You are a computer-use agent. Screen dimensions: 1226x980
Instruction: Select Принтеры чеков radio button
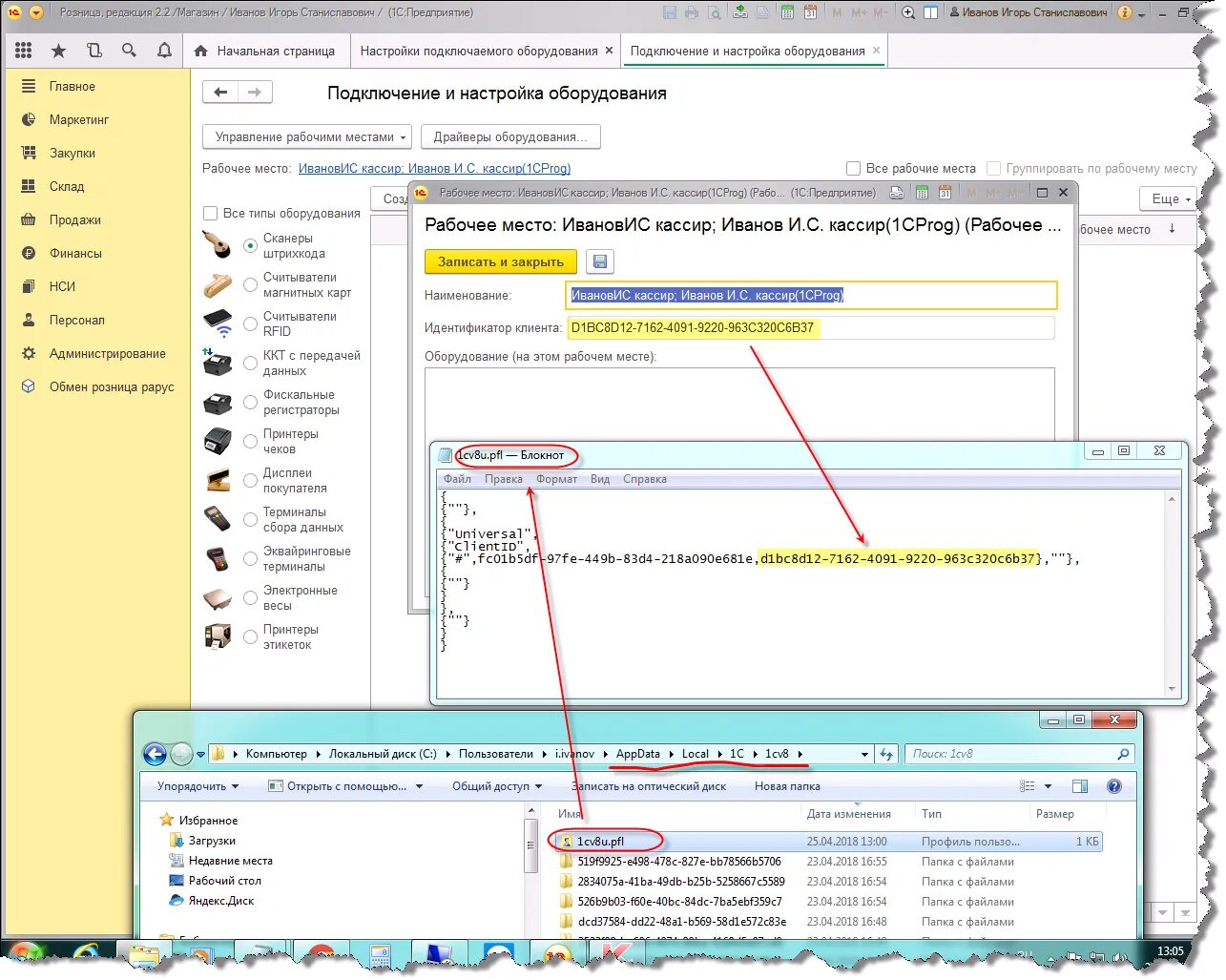point(250,441)
